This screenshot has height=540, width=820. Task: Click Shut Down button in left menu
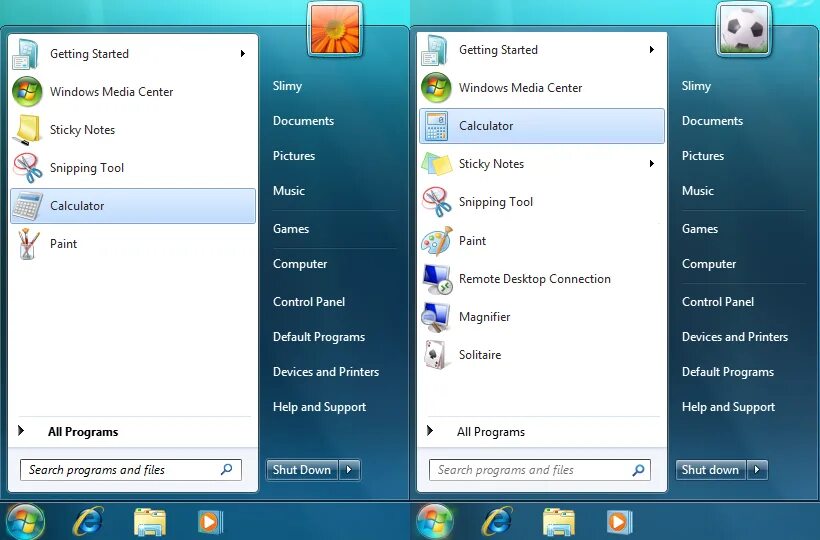302,470
